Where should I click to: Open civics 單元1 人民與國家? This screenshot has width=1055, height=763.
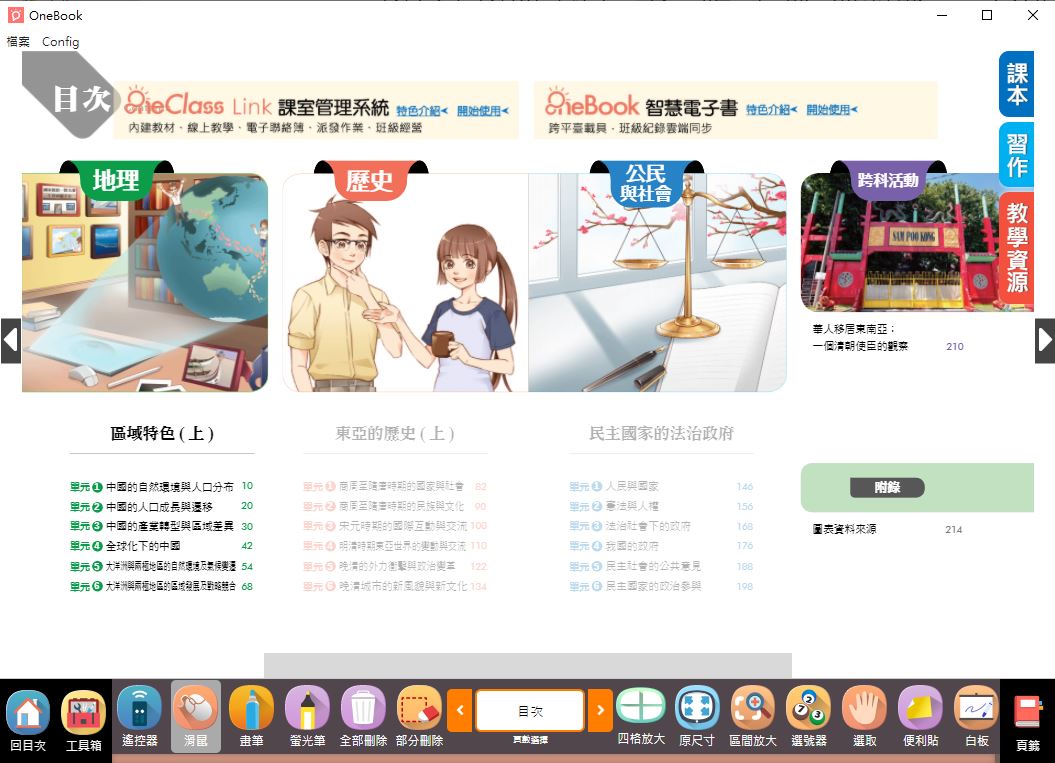tap(661, 486)
